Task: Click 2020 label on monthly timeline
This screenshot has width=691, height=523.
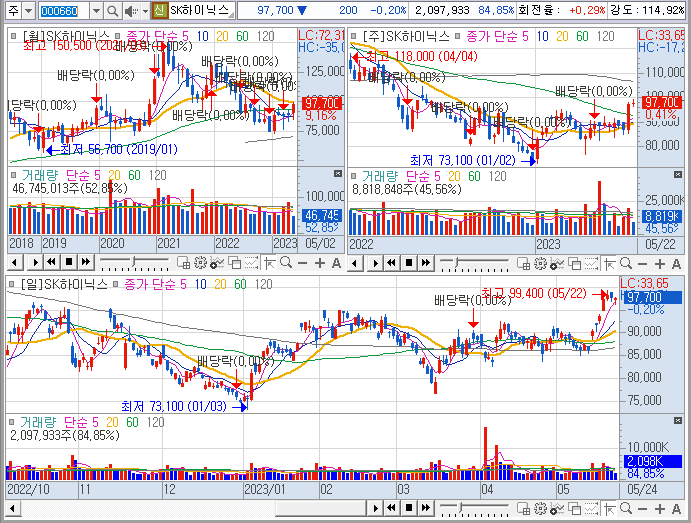Action: tap(112, 244)
